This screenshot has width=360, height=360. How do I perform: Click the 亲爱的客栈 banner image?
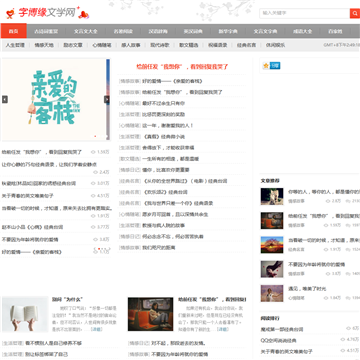(54, 99)
